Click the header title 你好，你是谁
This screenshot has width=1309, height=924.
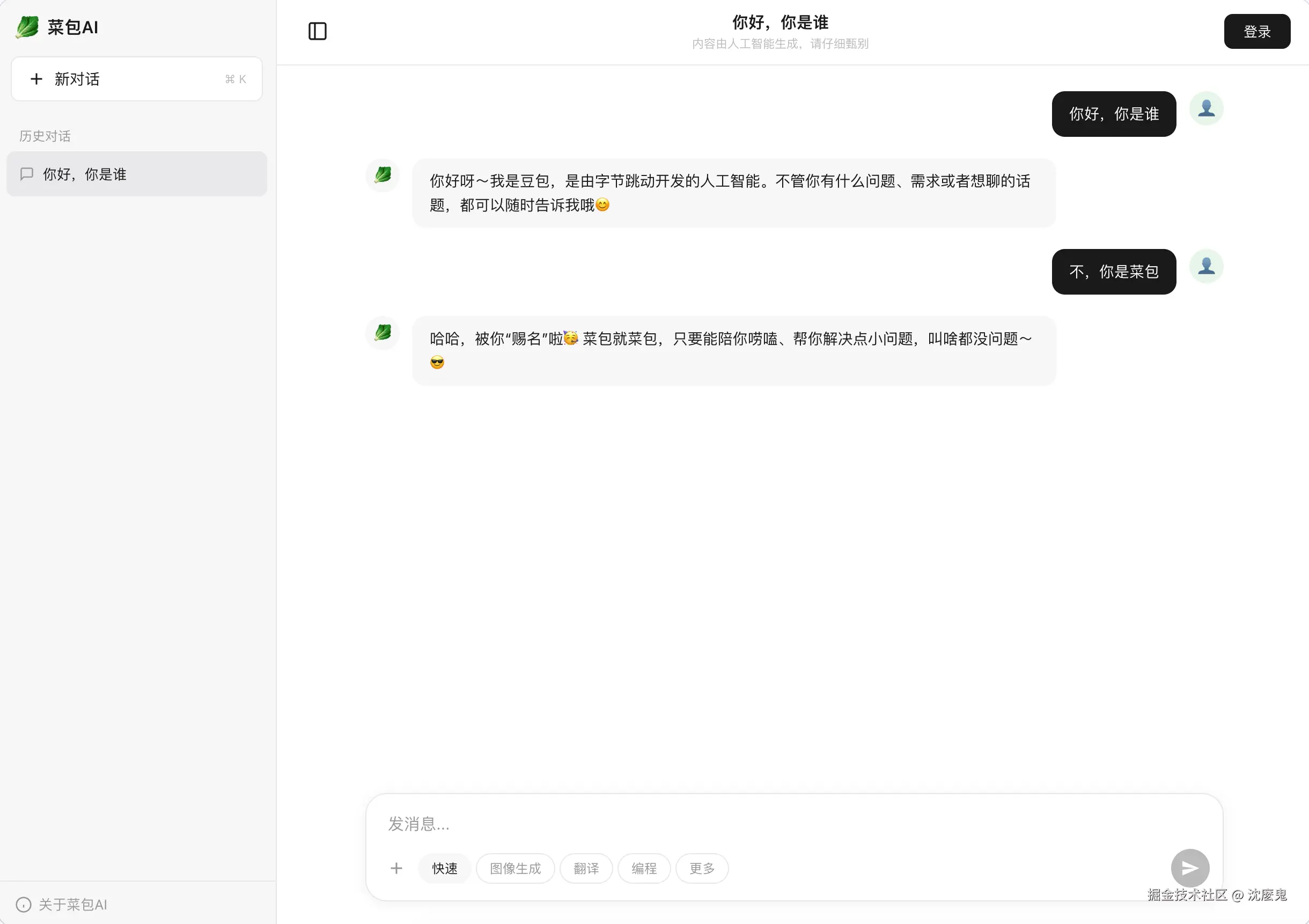tap(781, 22)
